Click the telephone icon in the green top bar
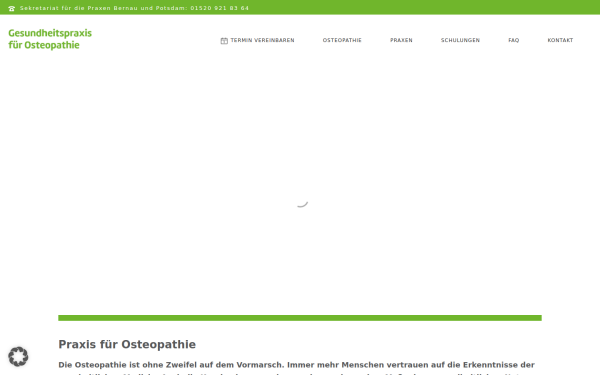 point(11,8)
